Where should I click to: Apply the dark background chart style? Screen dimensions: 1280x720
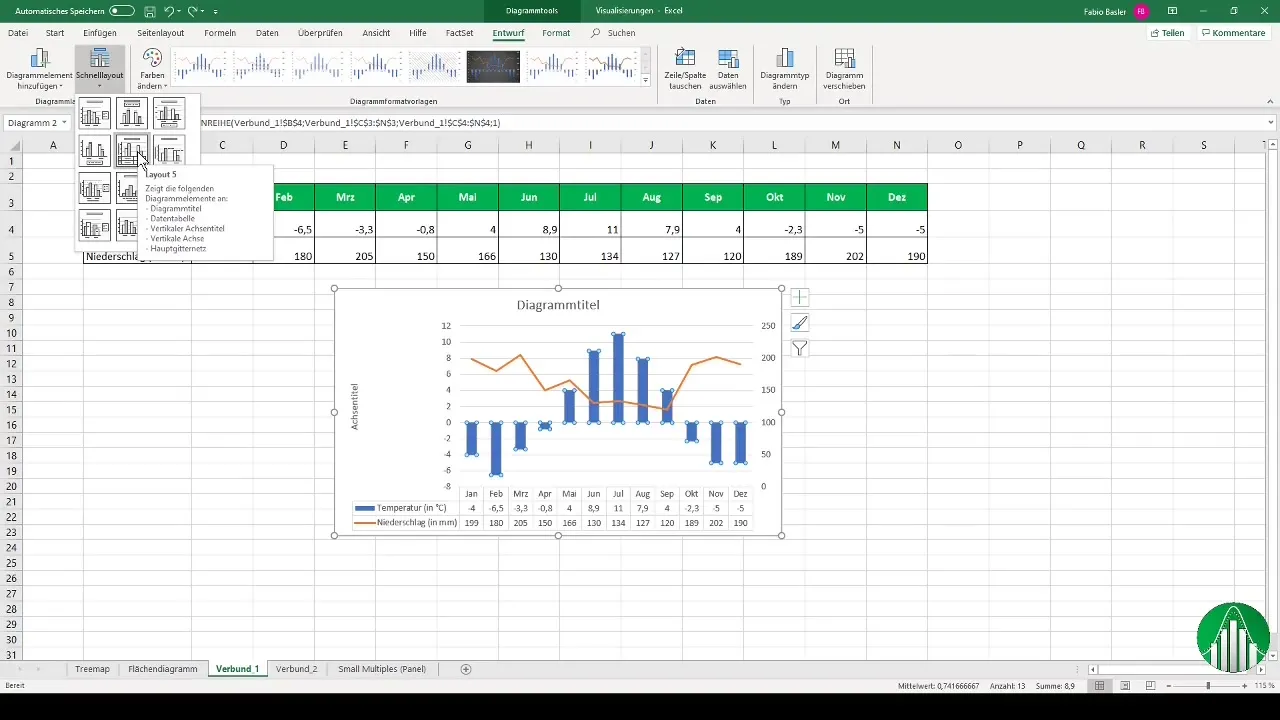click(493, 66)
